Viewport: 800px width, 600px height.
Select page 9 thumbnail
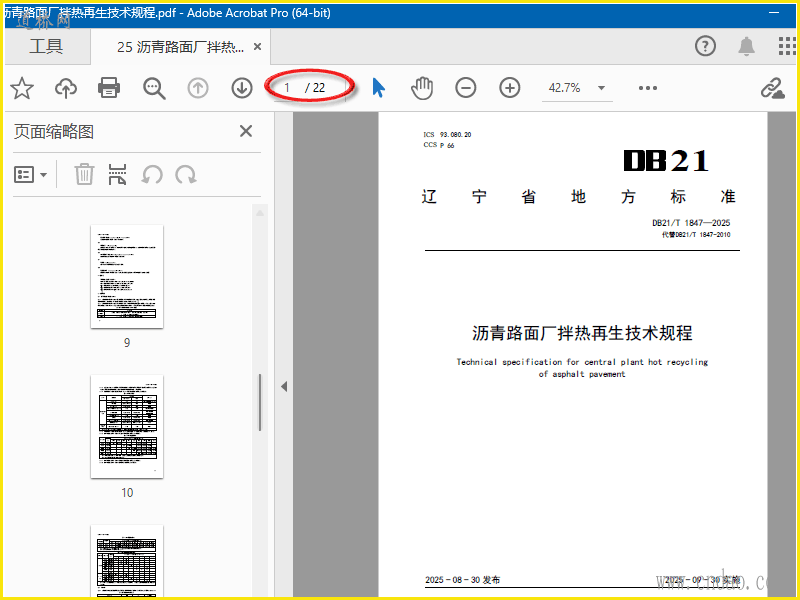point(127,277)
